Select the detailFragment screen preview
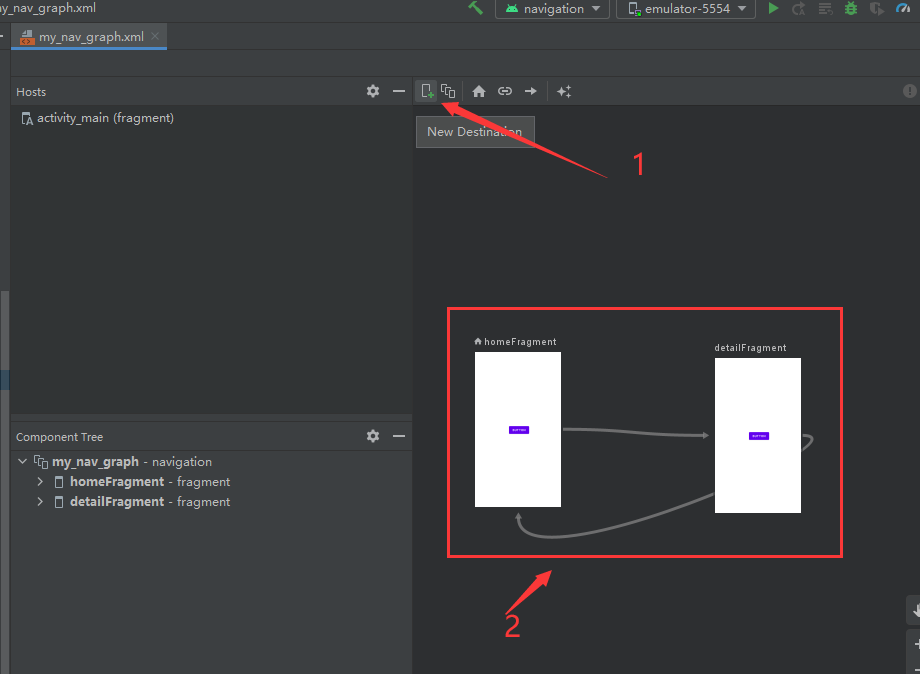The image size is (920, 674). pyautogui.click(x=757, y=435)
